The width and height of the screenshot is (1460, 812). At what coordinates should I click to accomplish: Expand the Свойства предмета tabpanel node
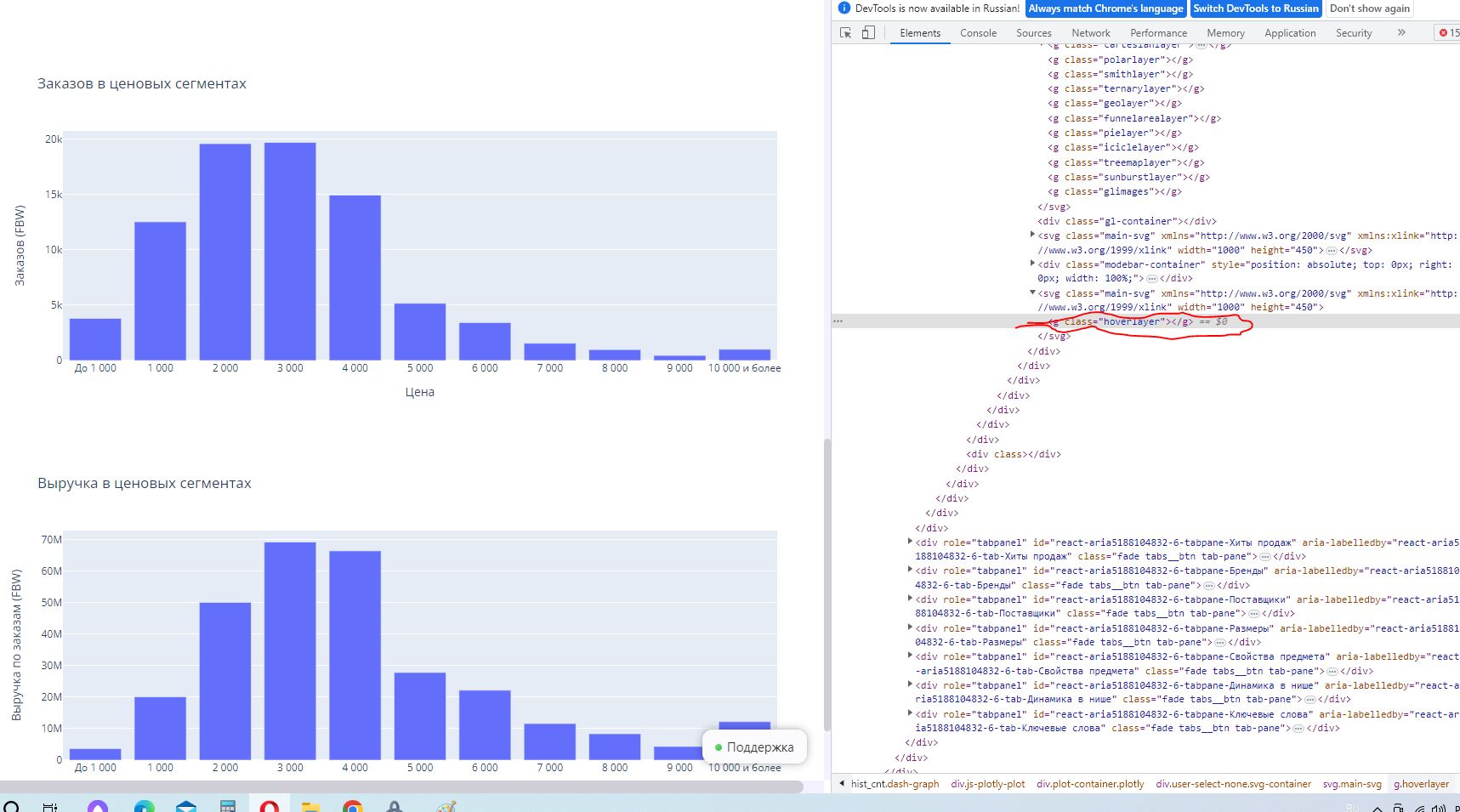910,656
